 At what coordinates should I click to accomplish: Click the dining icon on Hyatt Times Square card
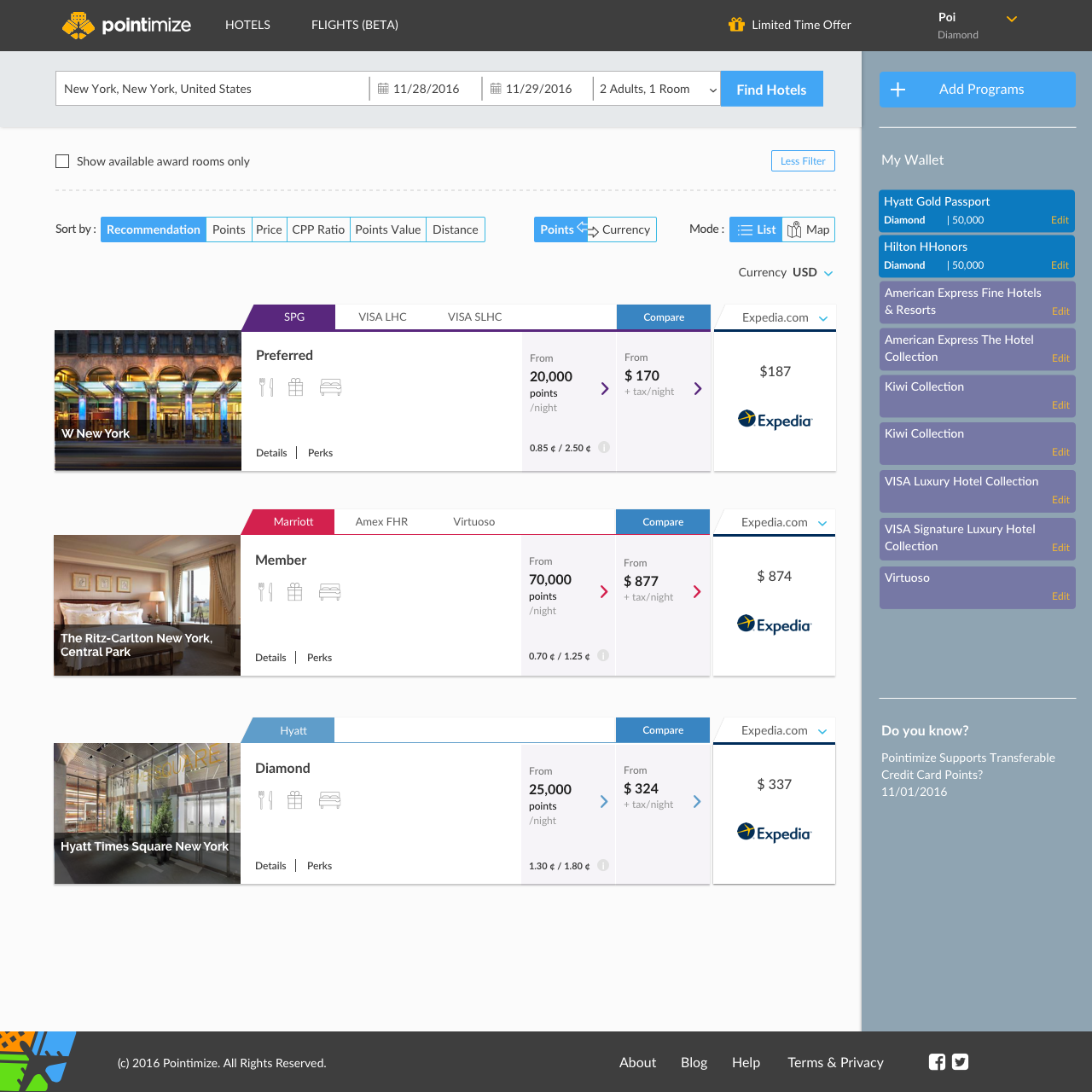point(265,800)
